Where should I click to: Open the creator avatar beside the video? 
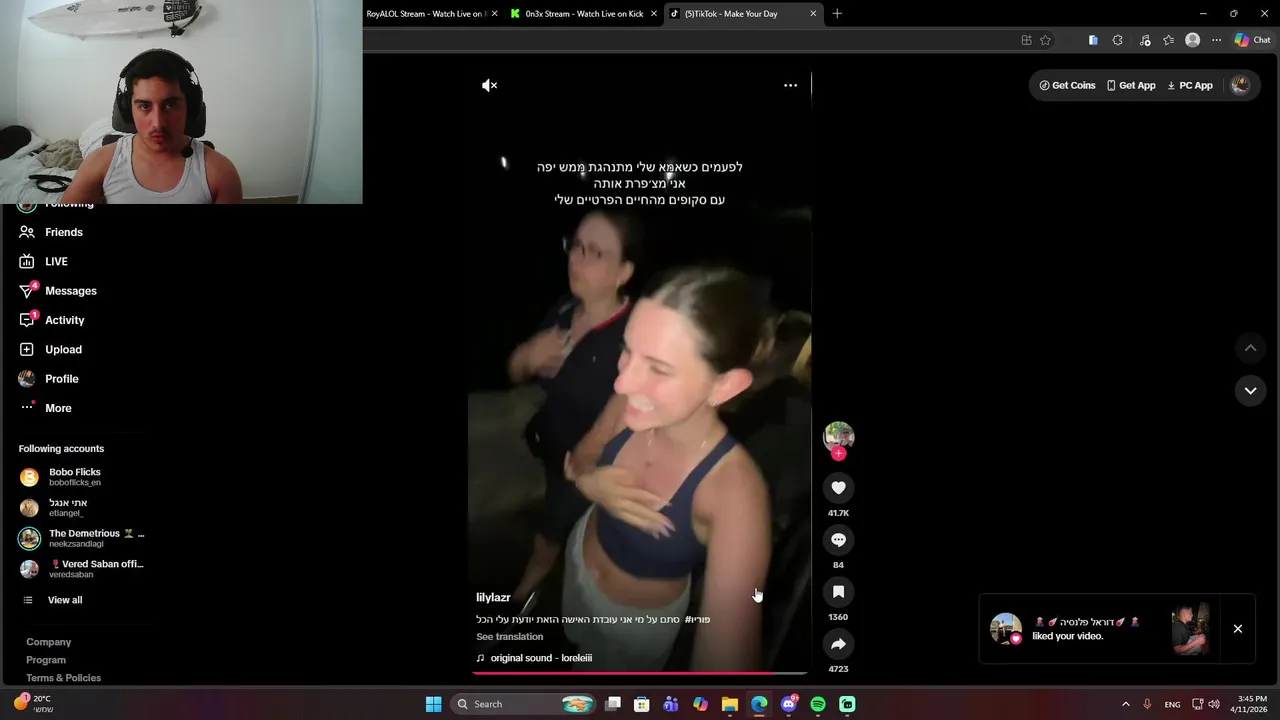tap(838, 436)
